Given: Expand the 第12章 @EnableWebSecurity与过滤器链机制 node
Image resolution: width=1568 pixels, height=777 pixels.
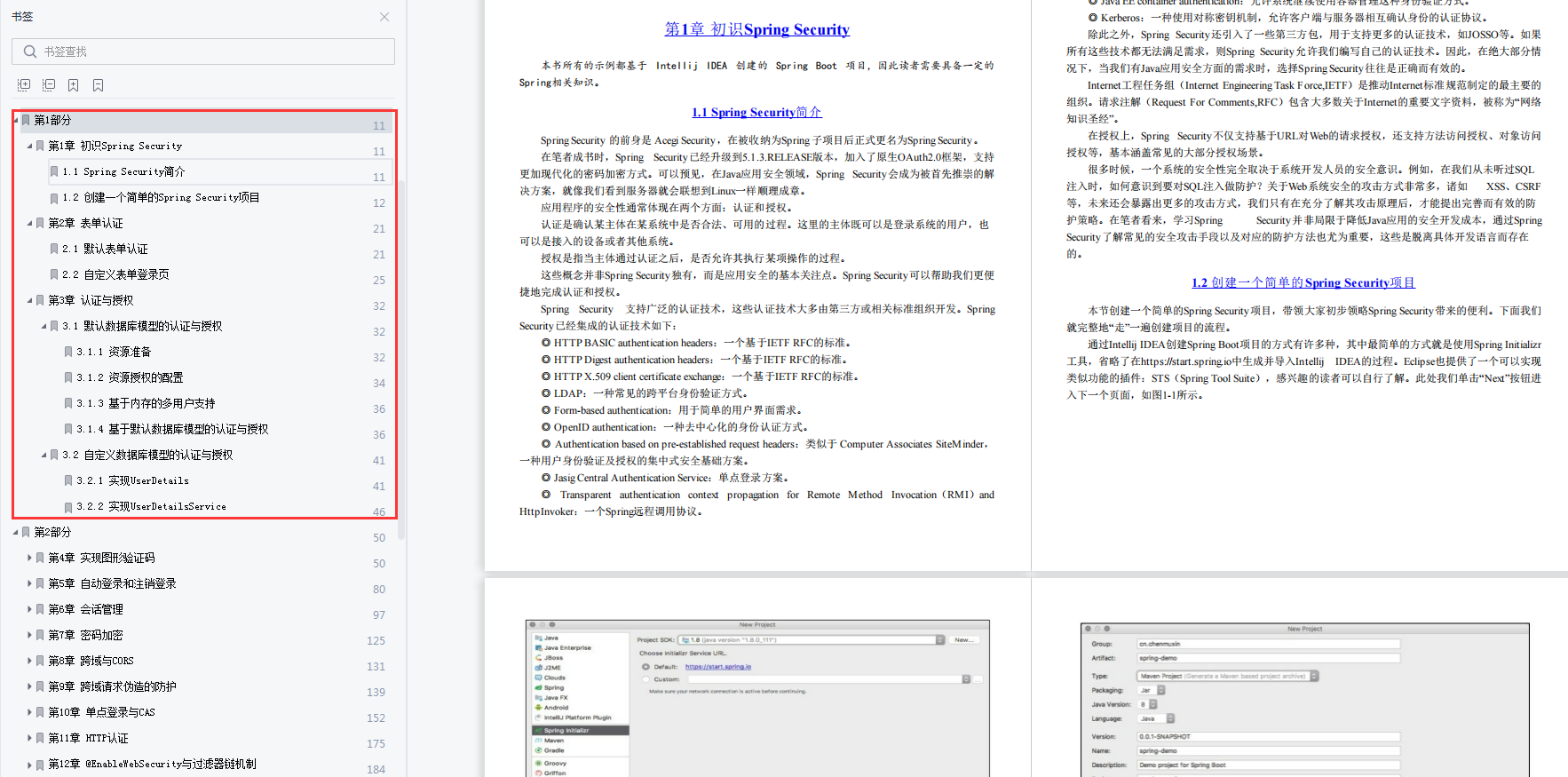Looking at the screenshot, I should pos(29,765).
